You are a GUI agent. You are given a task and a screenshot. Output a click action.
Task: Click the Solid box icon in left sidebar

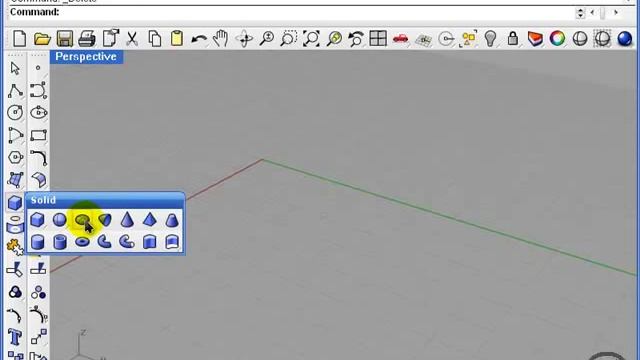click(x=15, y=202)
